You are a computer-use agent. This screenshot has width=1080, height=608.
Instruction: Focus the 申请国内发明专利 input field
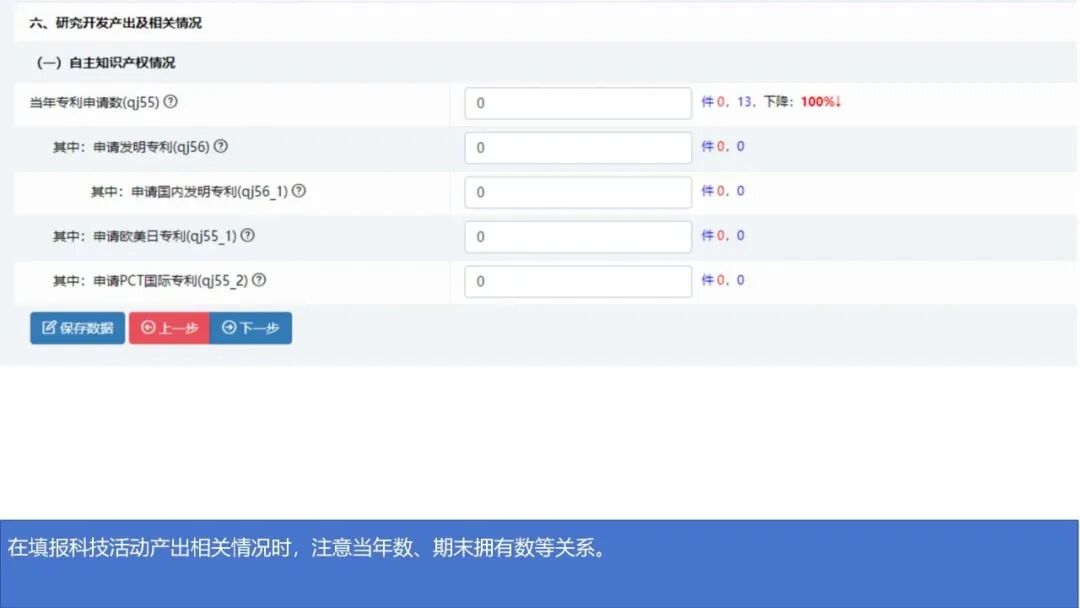[x=577, y=192]
